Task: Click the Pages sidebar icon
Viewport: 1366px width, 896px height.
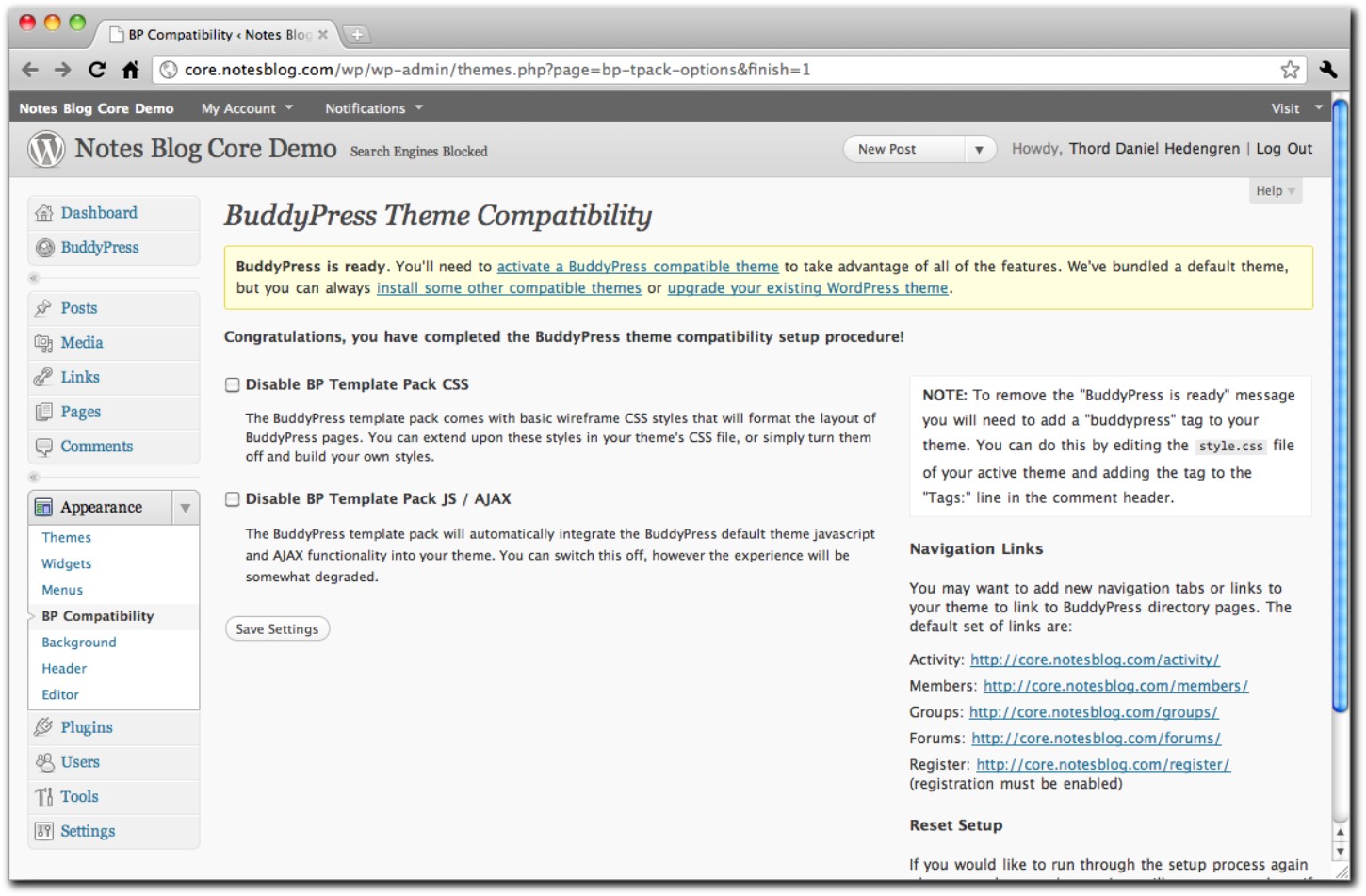Action: point(43,412)
